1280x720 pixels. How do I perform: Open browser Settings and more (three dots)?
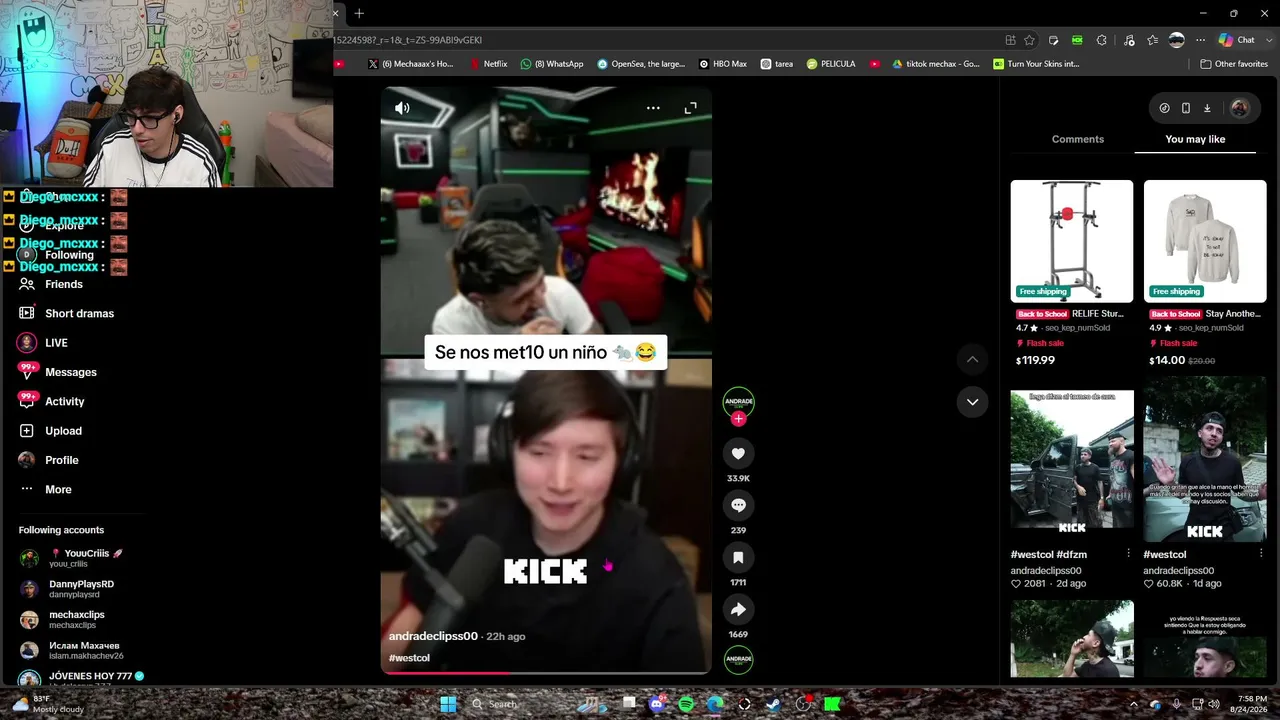click(x=1200, y=40)
